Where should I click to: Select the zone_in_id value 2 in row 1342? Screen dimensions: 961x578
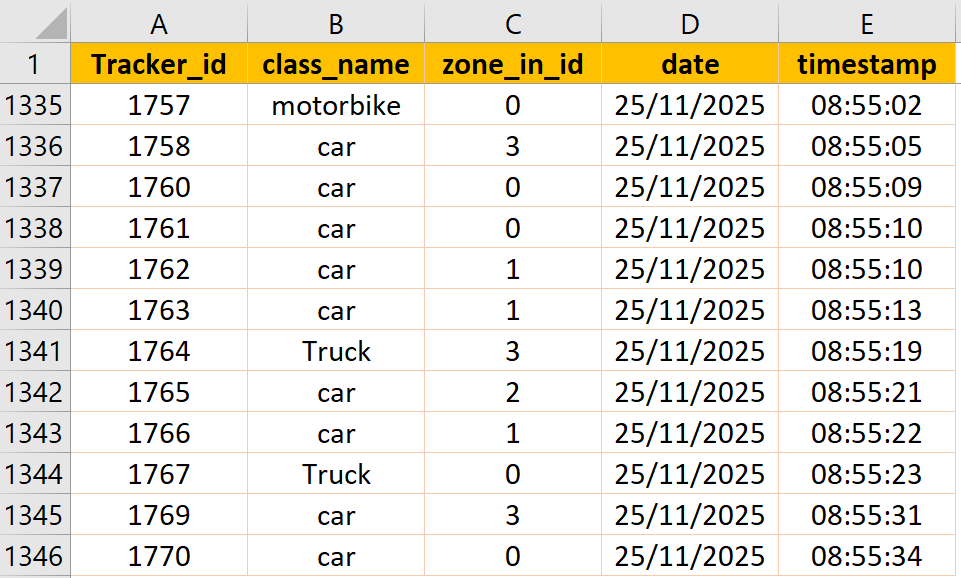click(x=513, y=392)
